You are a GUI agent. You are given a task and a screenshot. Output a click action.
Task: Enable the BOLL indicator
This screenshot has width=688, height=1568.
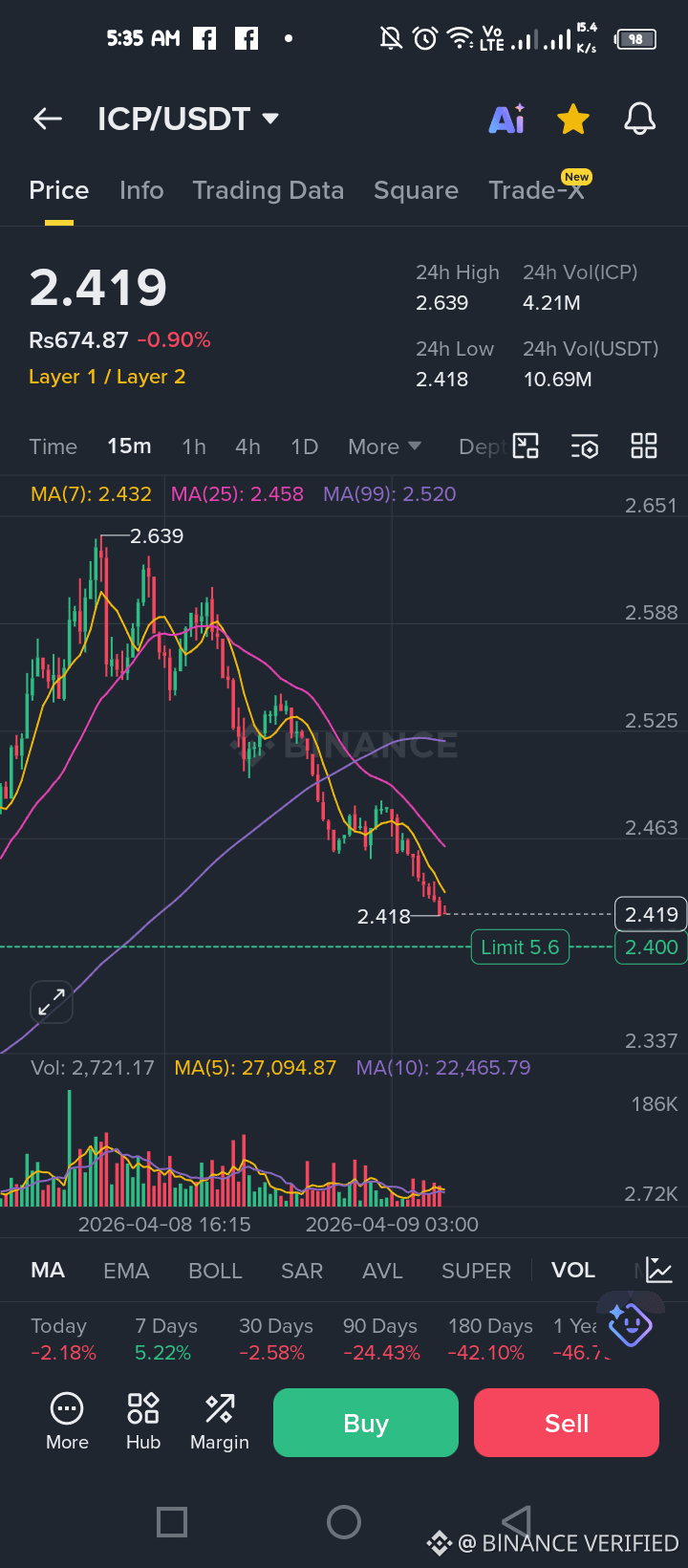(x=215, y=1271)
